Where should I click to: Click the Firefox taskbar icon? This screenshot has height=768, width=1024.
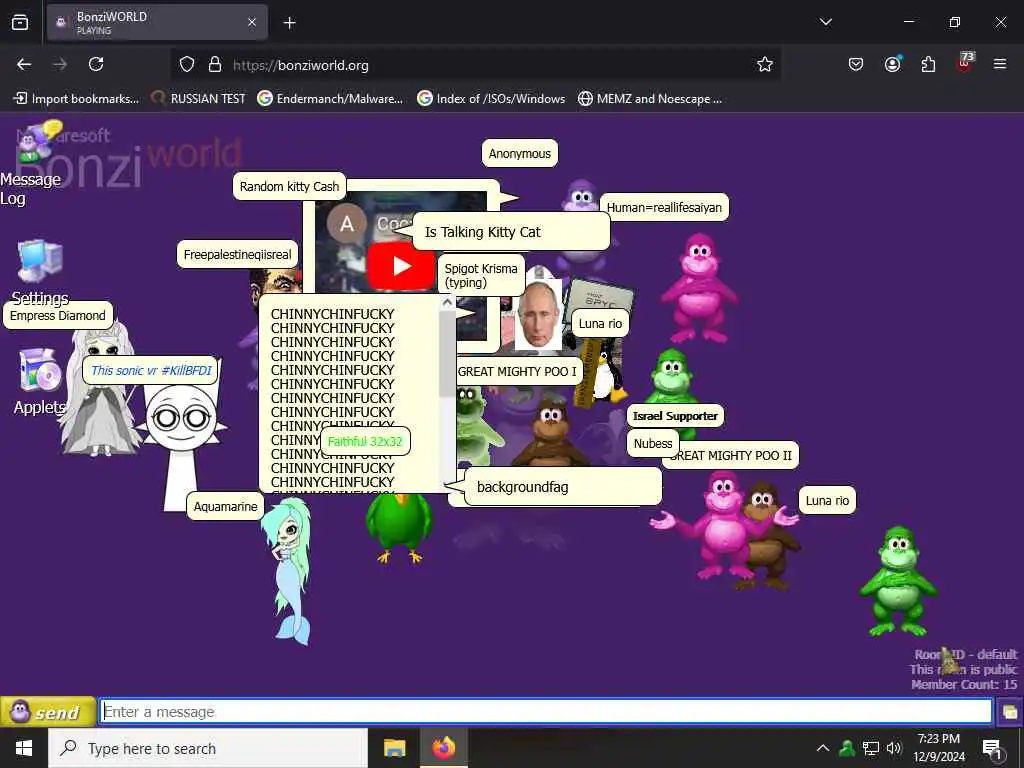pos(443,748)
